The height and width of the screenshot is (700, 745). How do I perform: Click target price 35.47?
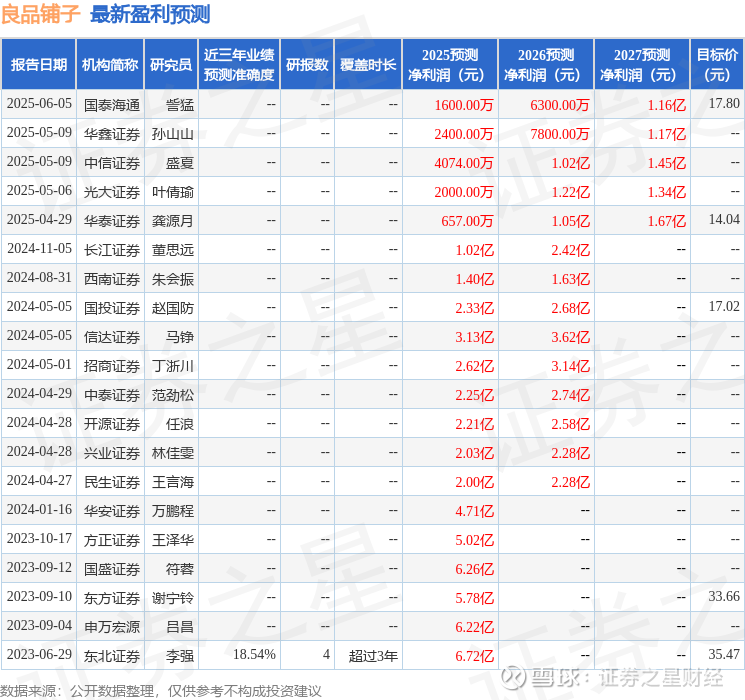[724, 654]
